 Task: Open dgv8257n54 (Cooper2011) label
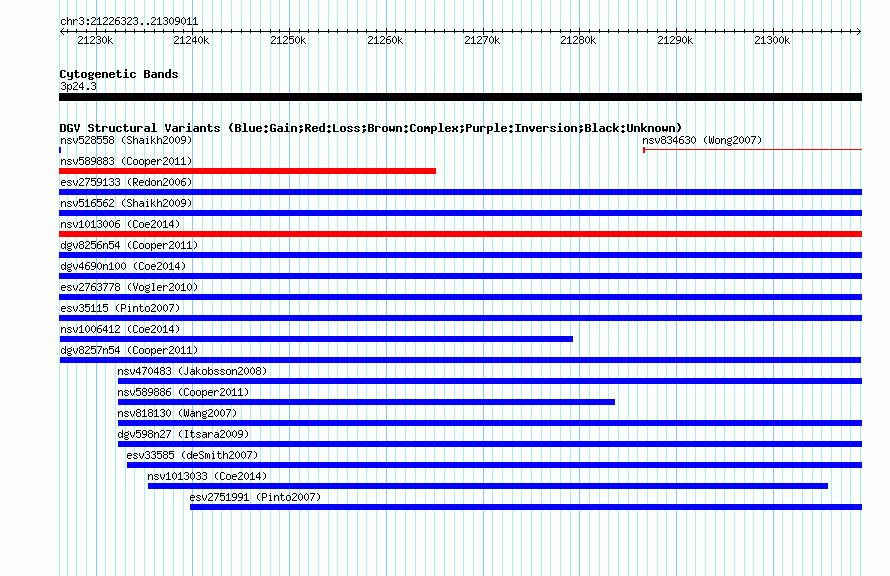click(x=129, y=350)
